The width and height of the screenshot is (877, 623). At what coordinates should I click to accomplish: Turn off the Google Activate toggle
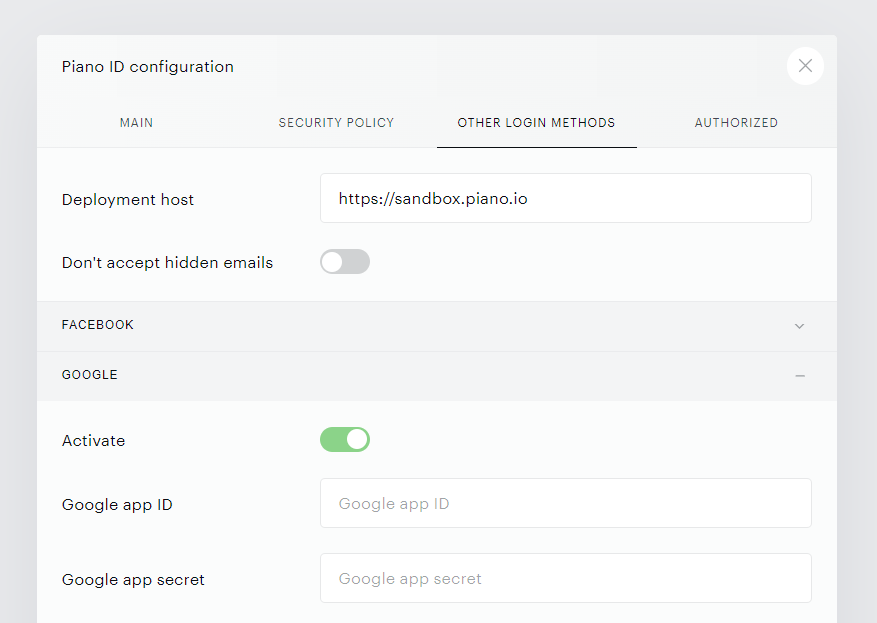click(x=345, y=440)
